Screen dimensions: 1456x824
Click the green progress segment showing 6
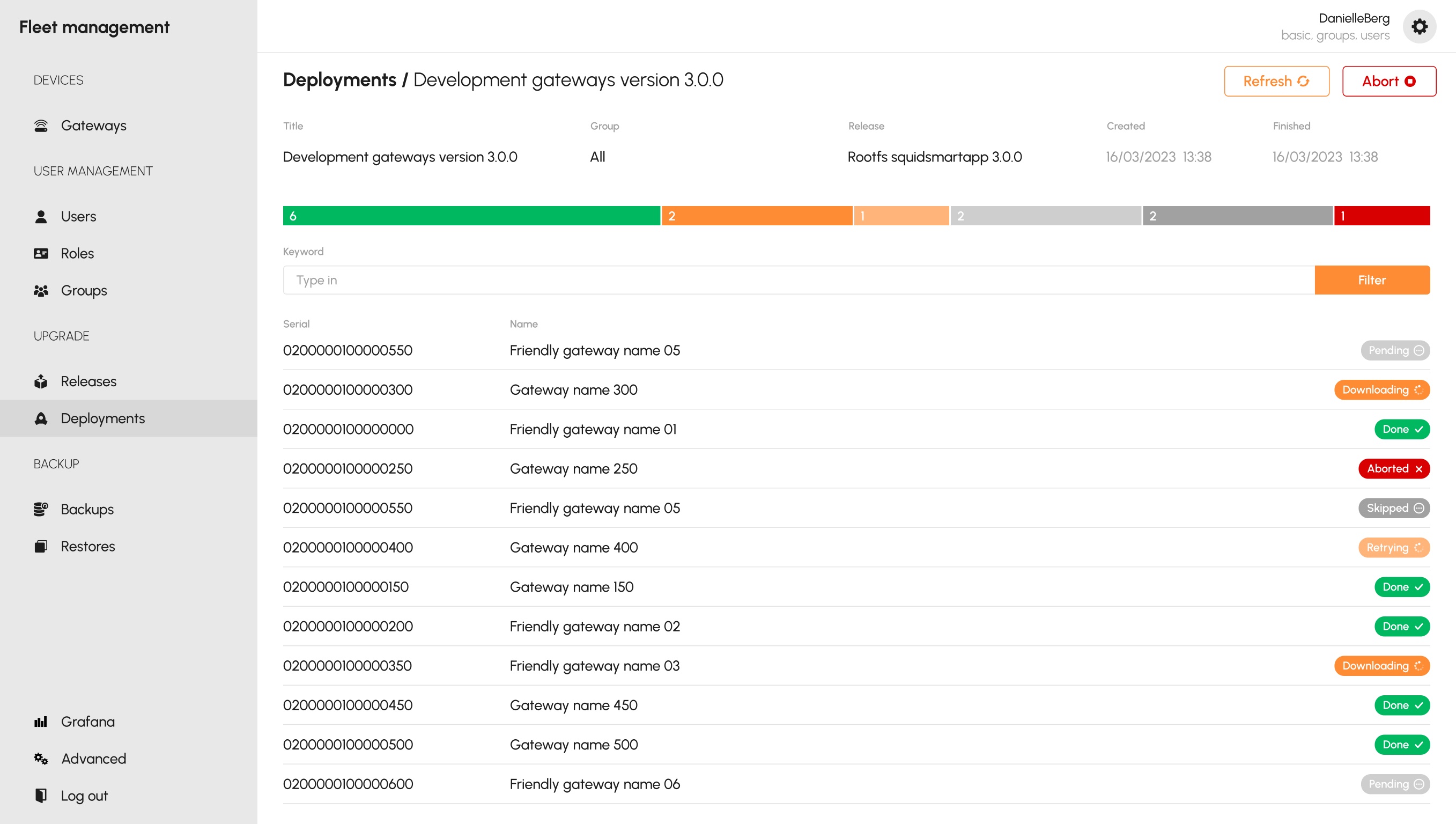[x=471, y=216]
